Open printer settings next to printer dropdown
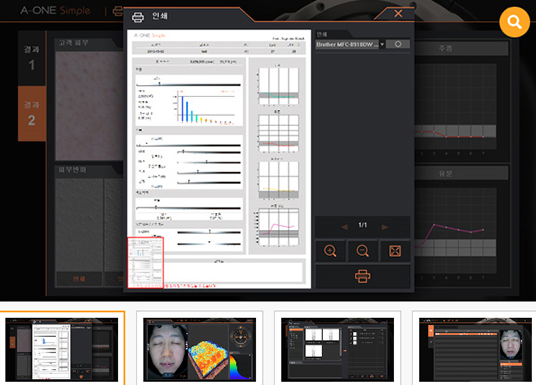Screen dimensions: 536x385 [398, 44]
